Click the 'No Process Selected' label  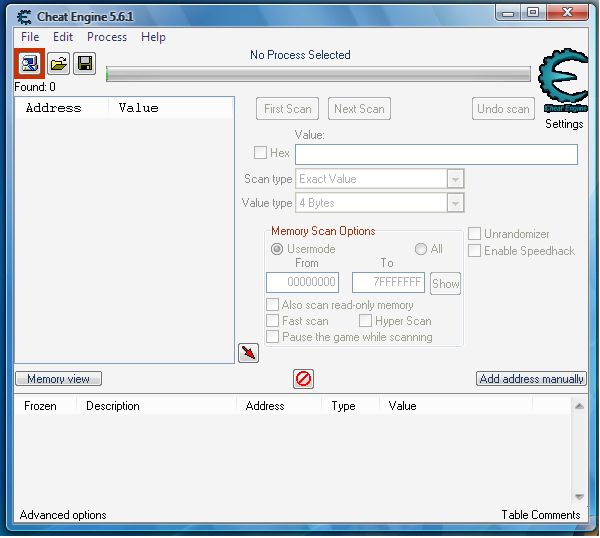pyautogui.click(x=300, y=55)
